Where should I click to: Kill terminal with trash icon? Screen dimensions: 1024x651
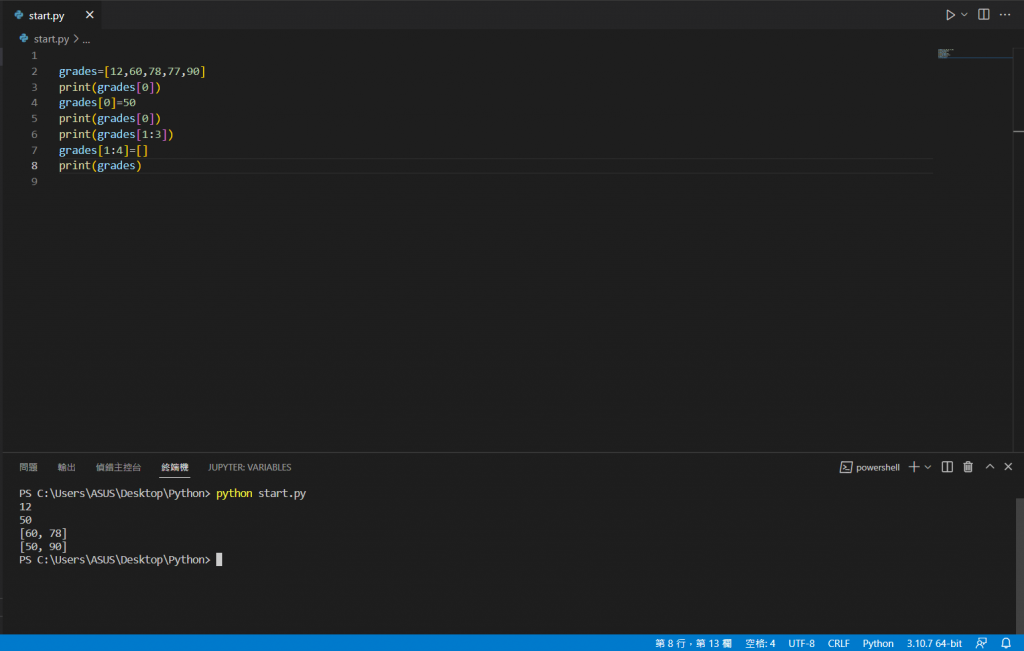[x=968, y=467]
